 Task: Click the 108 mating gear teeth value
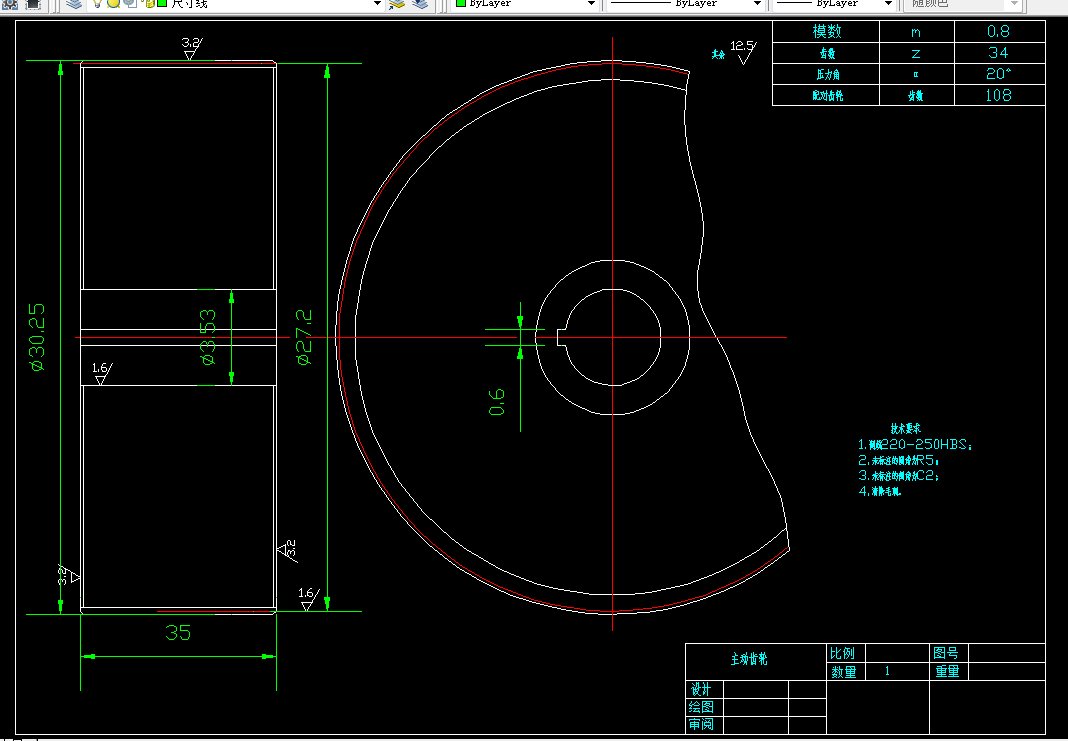tap(999, 95)
